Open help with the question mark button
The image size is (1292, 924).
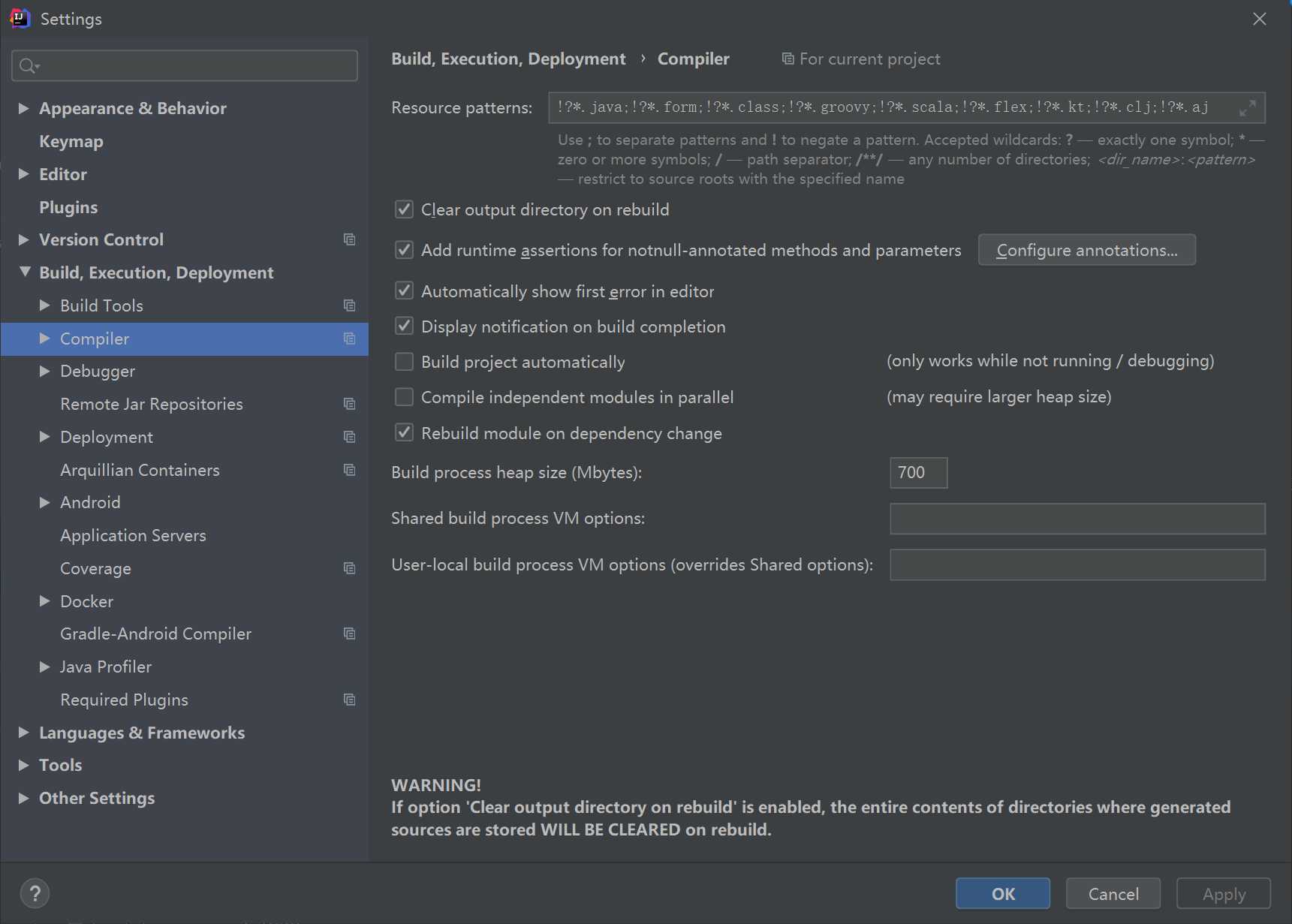coord(35,893)
